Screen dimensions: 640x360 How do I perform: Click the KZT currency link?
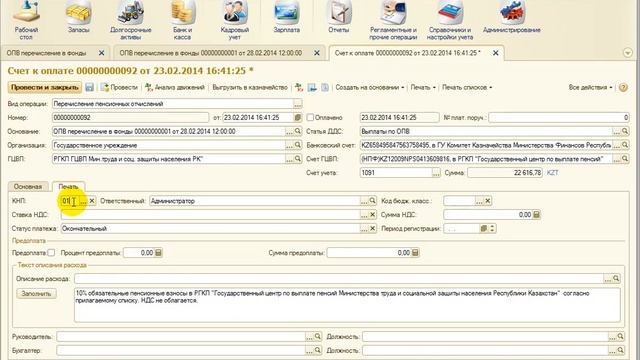[552, 173]
